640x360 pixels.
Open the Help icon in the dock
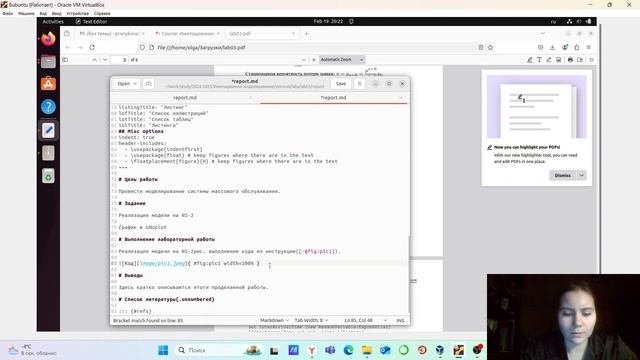(x=48, y=107)
